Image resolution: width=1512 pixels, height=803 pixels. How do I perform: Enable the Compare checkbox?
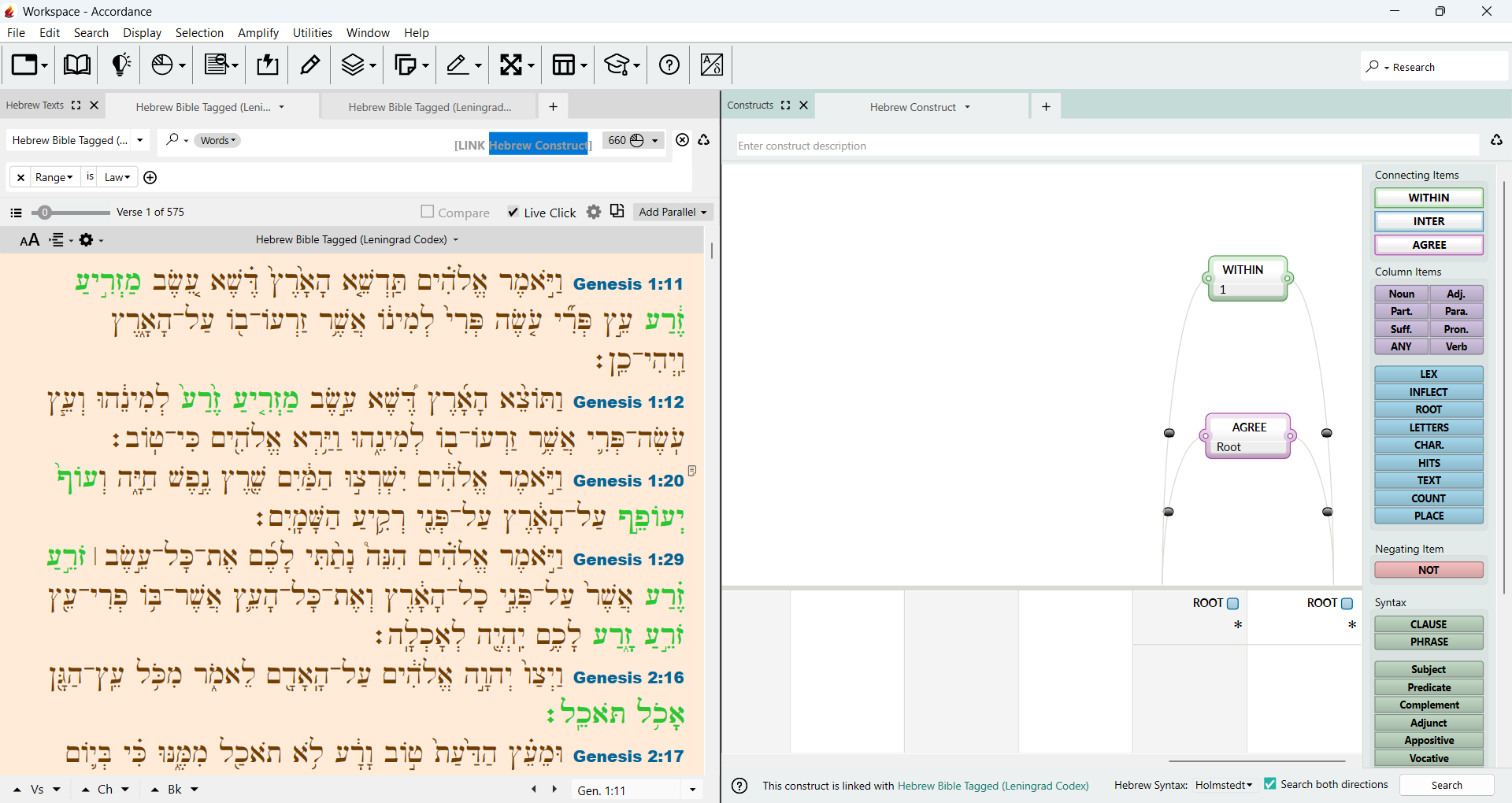(x=428, y=212)
